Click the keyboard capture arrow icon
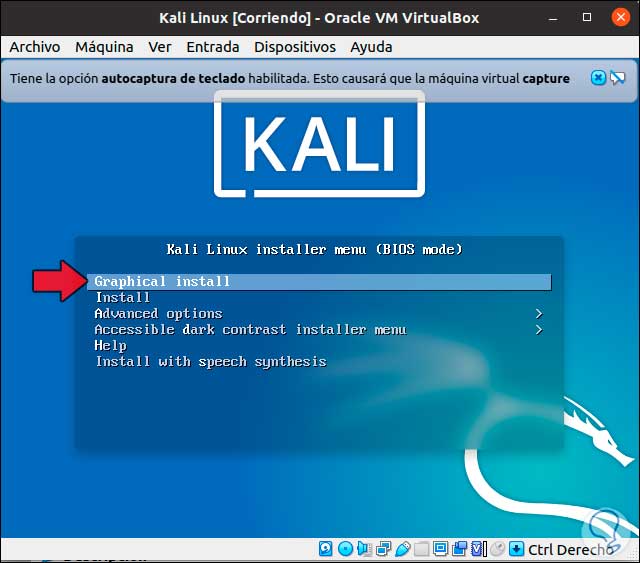The width and height of the screenshot is (640, 563). click(516, 549)
